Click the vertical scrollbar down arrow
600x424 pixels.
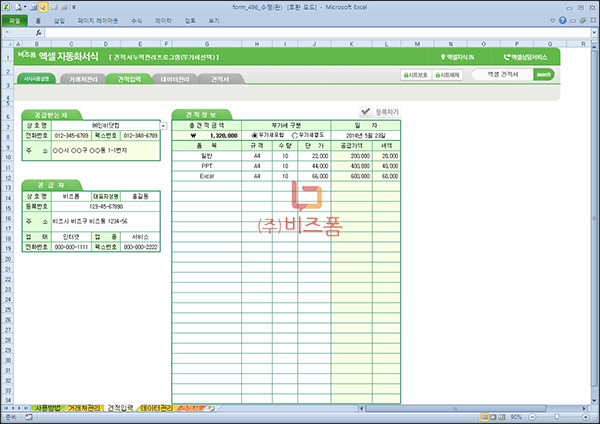point(594,400)
